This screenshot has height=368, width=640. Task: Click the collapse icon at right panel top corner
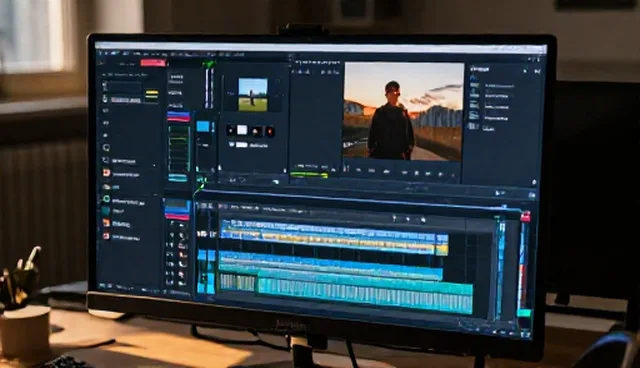tap(537, 71)
